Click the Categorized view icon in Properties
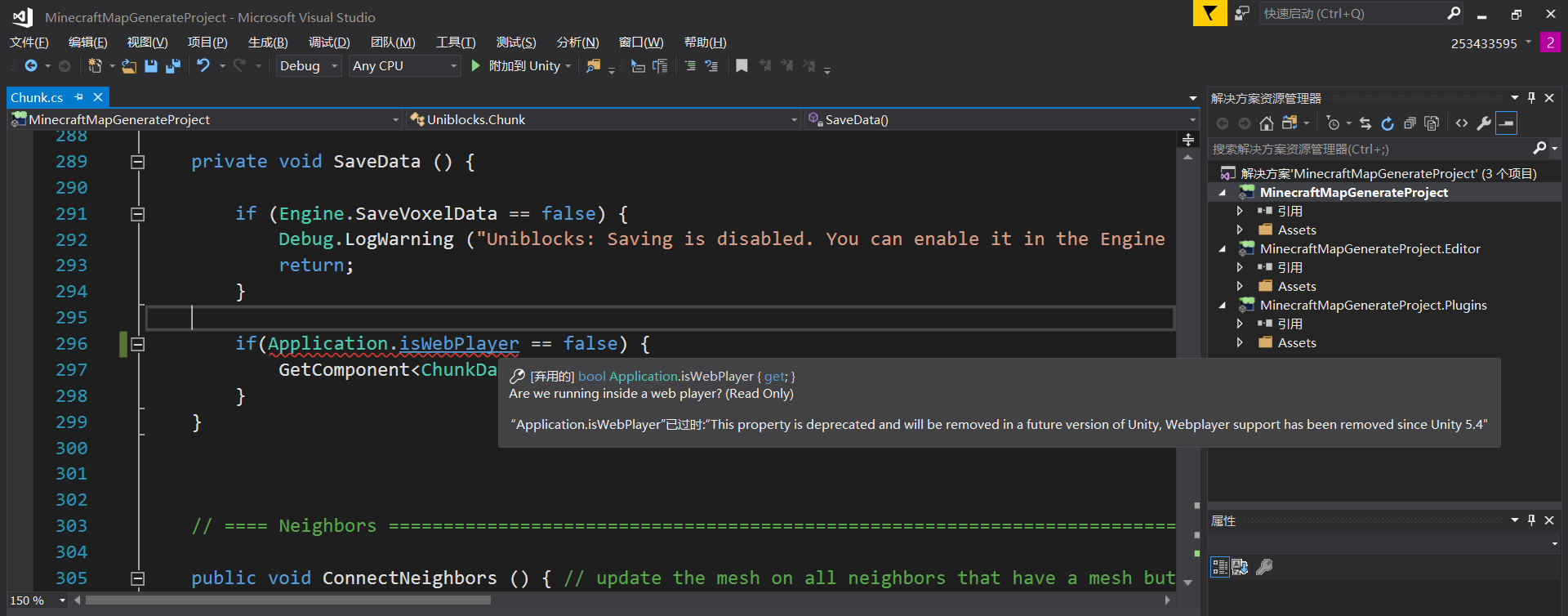 point(1220,567)
